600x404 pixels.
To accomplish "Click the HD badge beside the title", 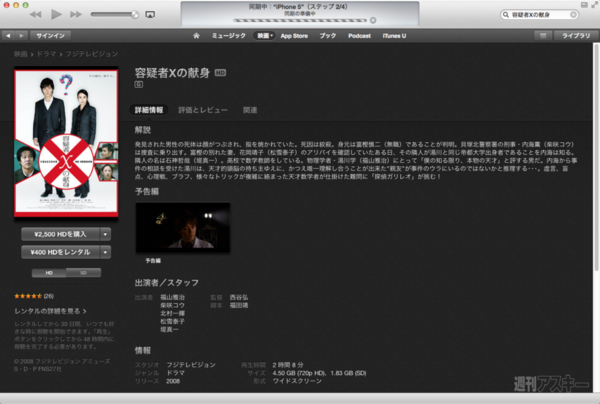I will 220,73.
